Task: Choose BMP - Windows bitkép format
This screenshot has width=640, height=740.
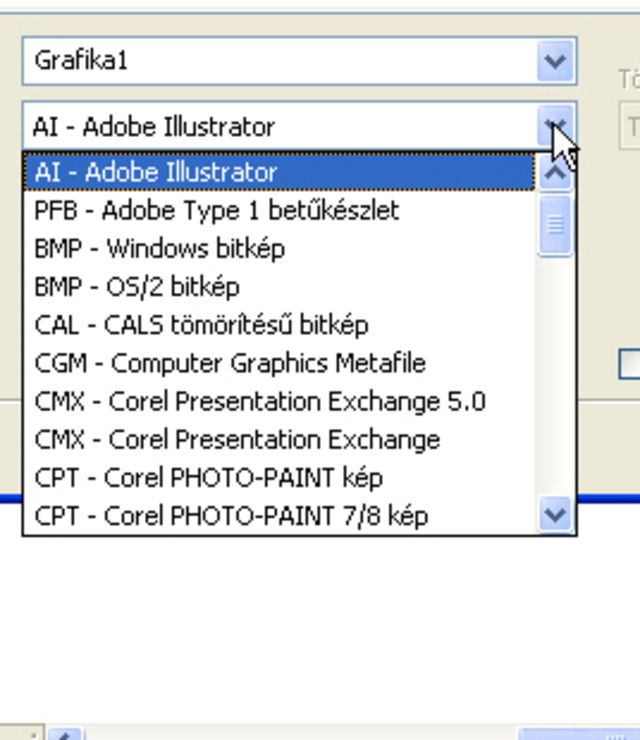Action: (x=279, y=249)
